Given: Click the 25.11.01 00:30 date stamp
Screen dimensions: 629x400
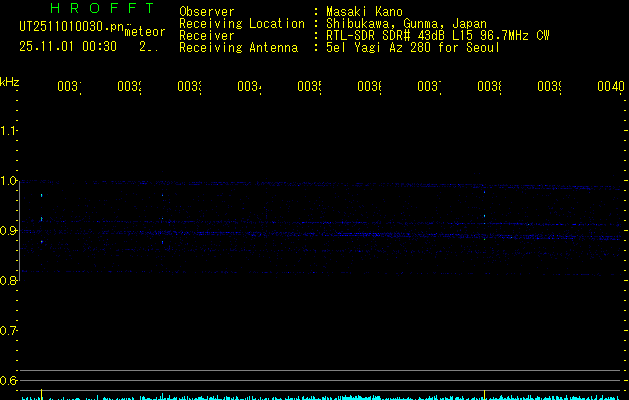Looking at the screenshot, I should (68, 46).
